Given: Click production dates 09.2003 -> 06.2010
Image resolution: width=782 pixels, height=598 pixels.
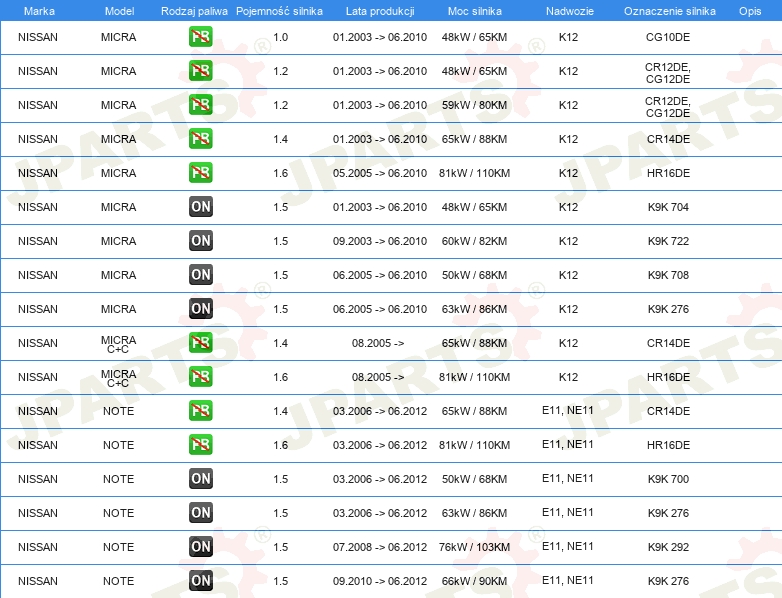Looking at the screenshot, I should [380, 241].
